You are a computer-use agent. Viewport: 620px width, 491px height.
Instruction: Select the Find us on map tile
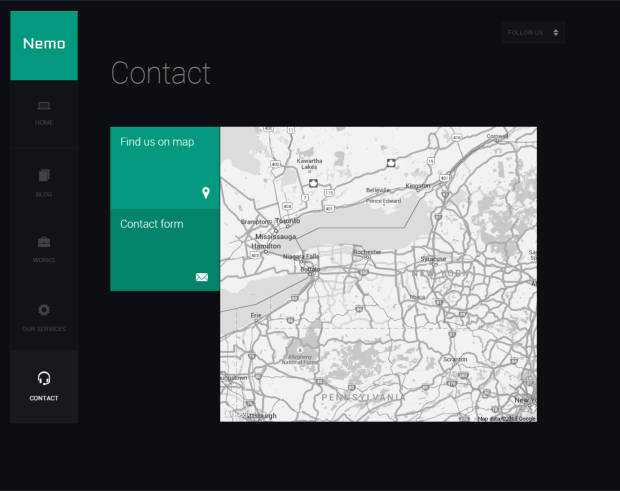(165, 168)
